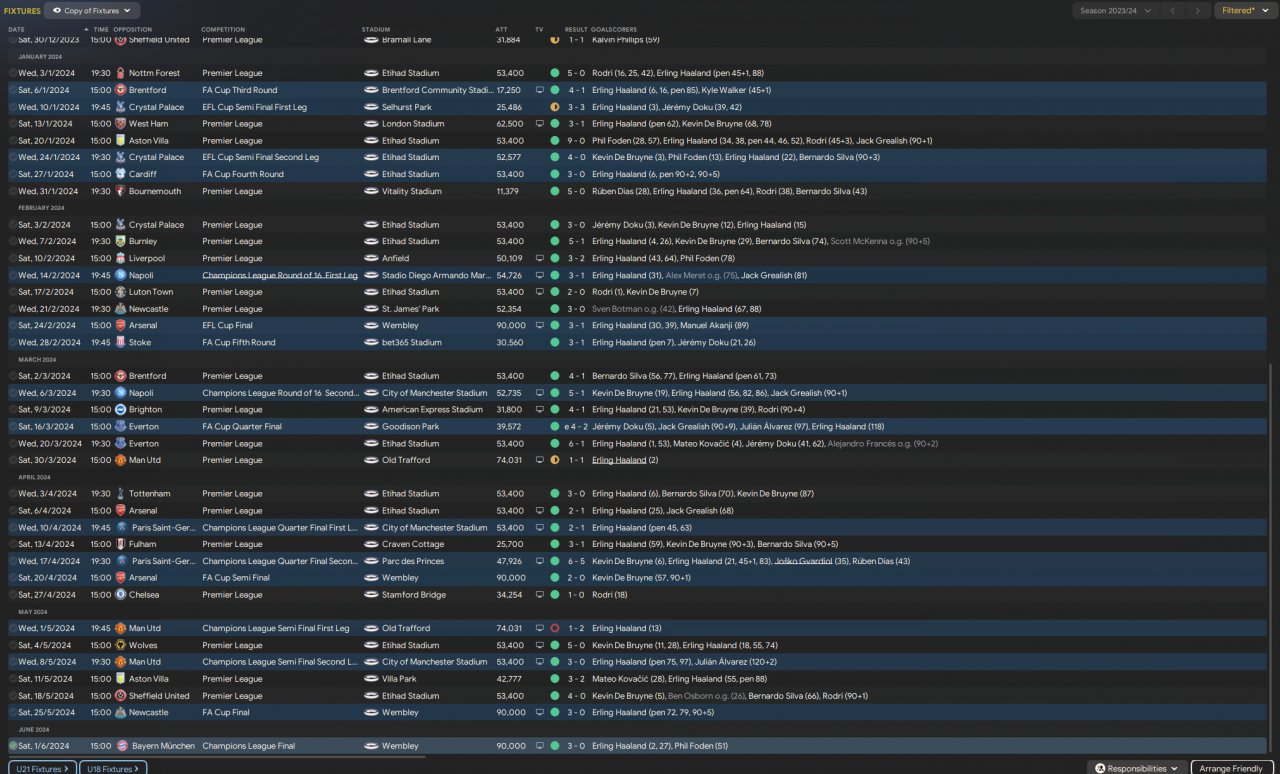Click the stadium icon beside Villa Park
The width and height of the screenshot is (1280, 774).
[x=371, y=679]
